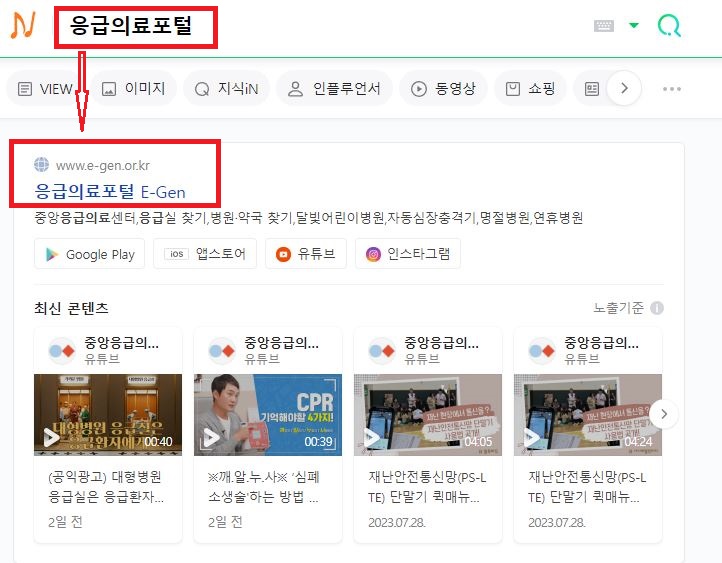This screenshot has width=722, height=563.
Task: Advance the video carousel with next arrow
Action: click(x=664, y=414)
